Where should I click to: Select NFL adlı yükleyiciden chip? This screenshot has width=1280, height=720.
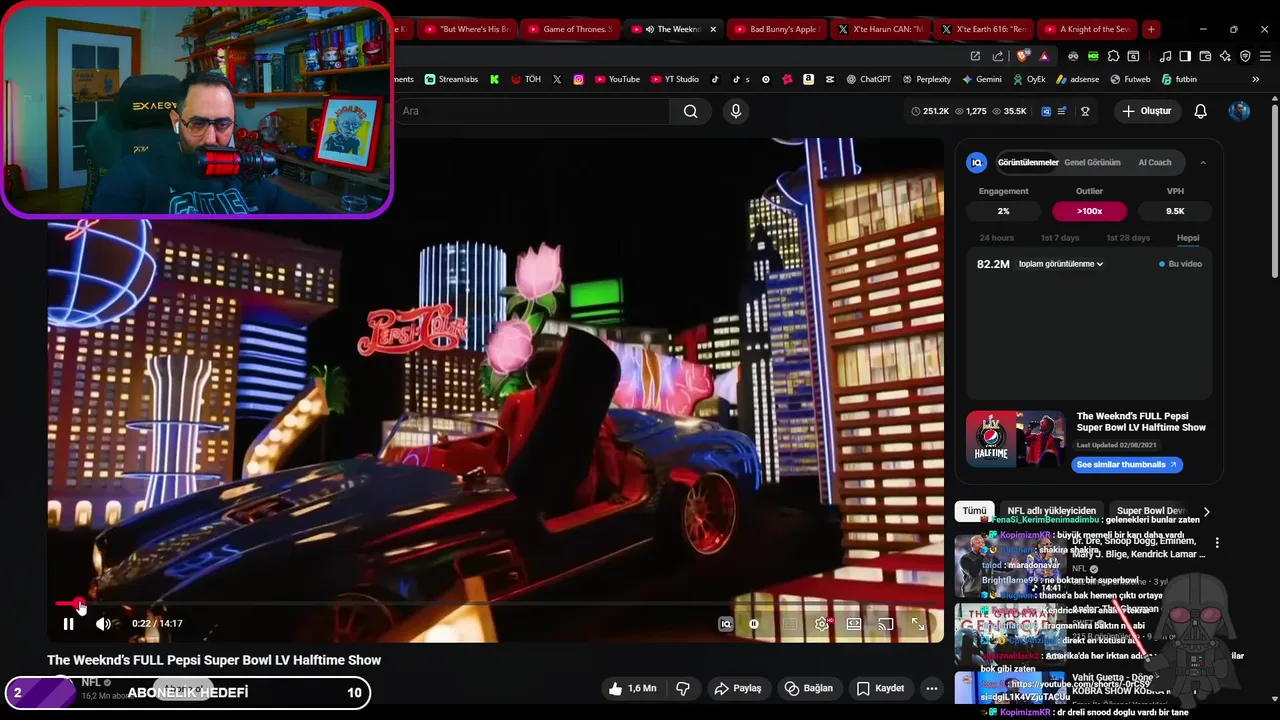pyautogui.click(x=1051, y=511)
